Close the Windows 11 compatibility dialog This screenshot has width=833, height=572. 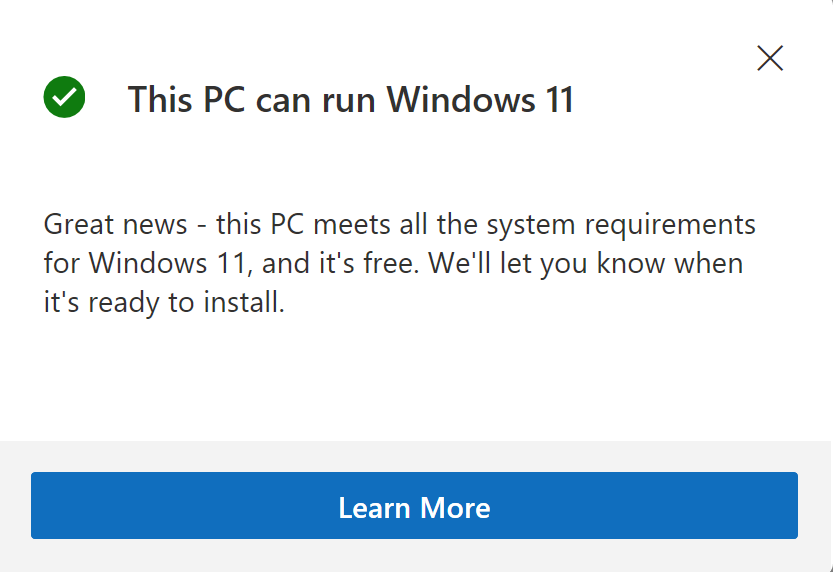coord(770,58)
